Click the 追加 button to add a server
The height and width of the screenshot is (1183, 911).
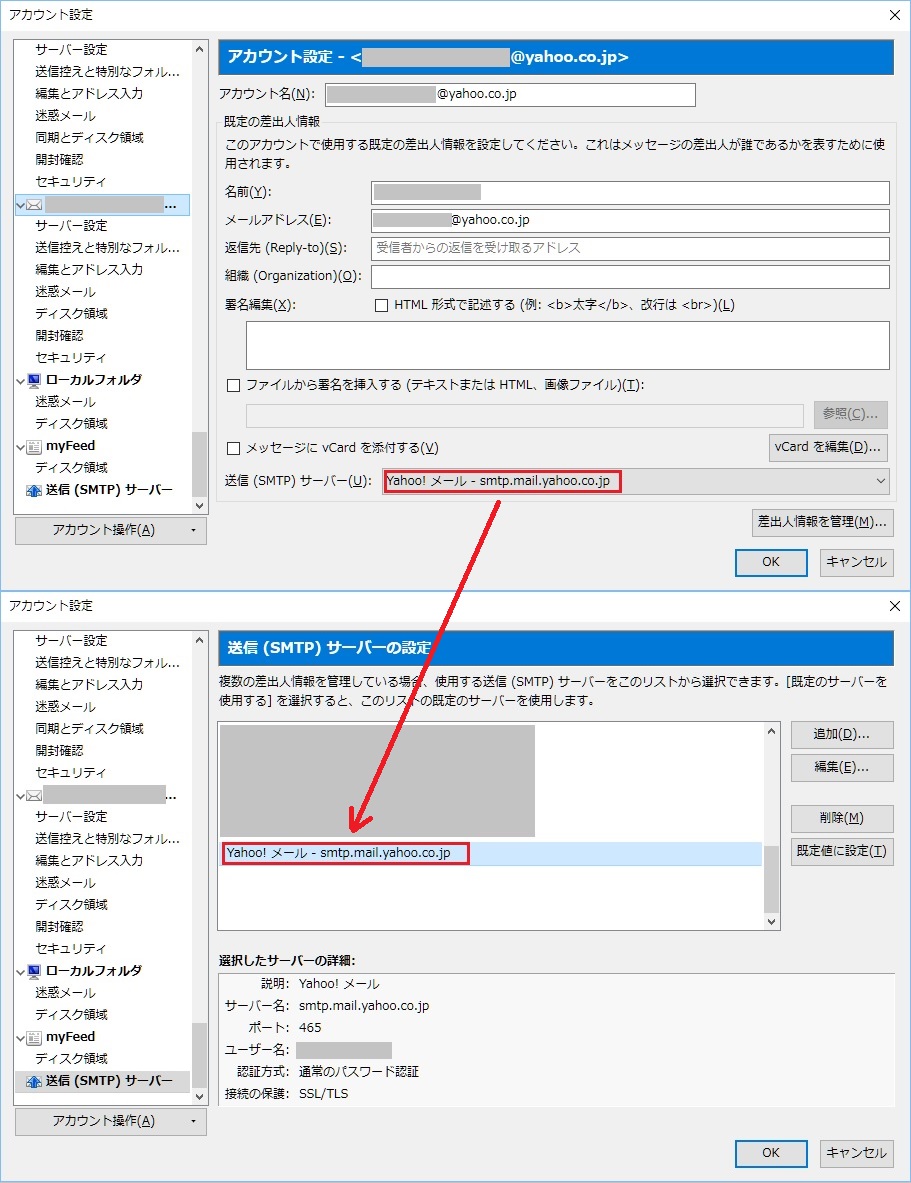(x=840, y=734)
